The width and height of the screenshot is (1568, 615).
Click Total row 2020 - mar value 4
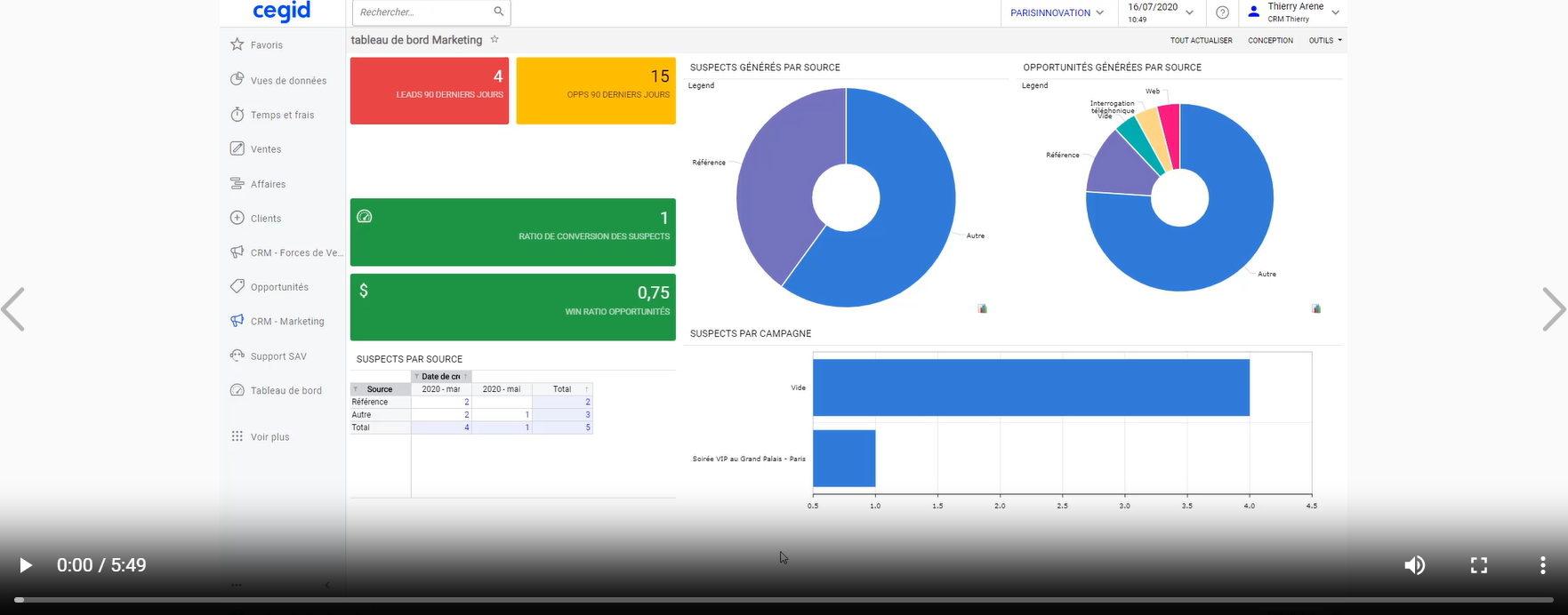click(x=466, y=427)
